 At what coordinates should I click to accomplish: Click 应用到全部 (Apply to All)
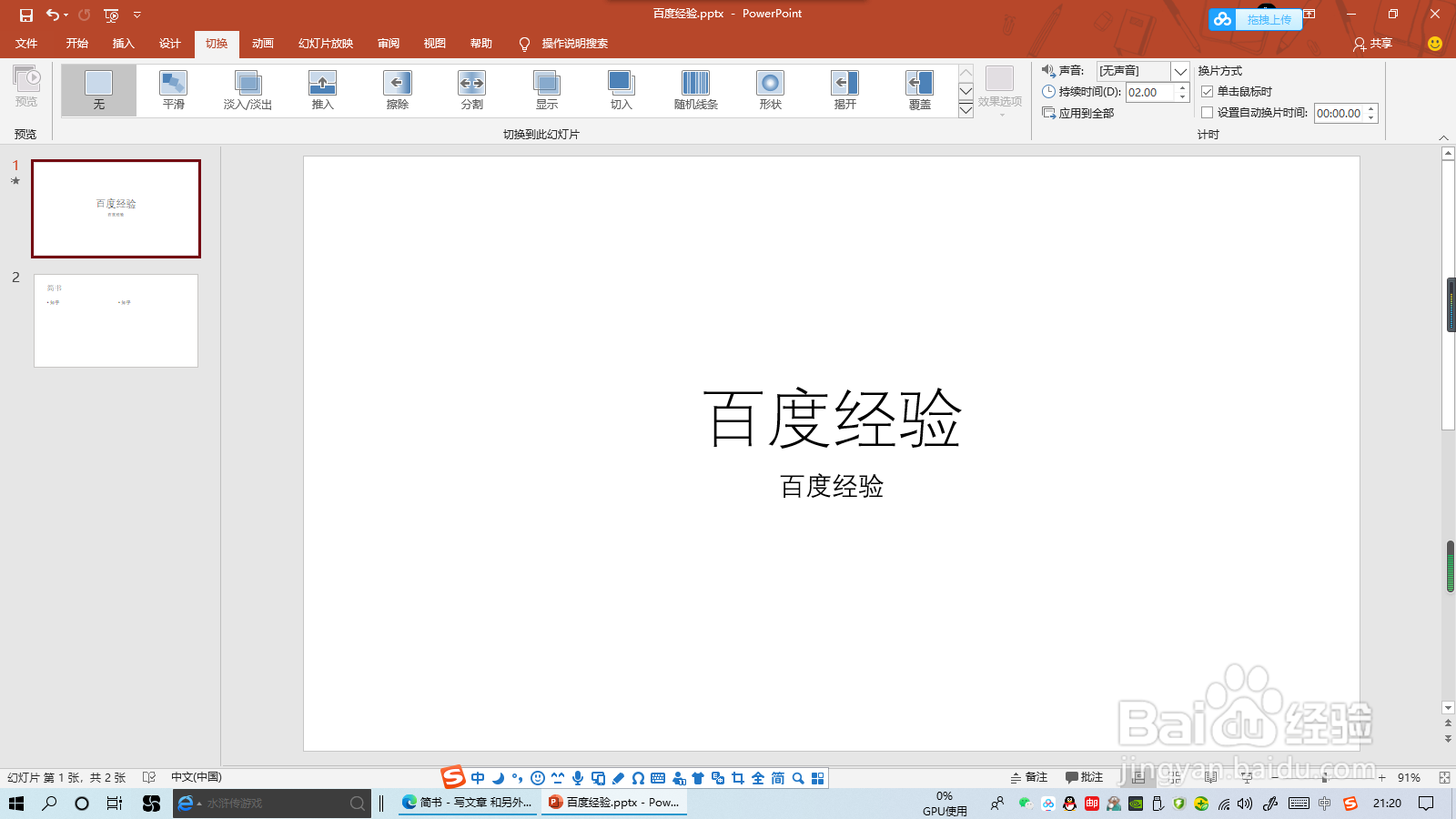coord(1078,113)
